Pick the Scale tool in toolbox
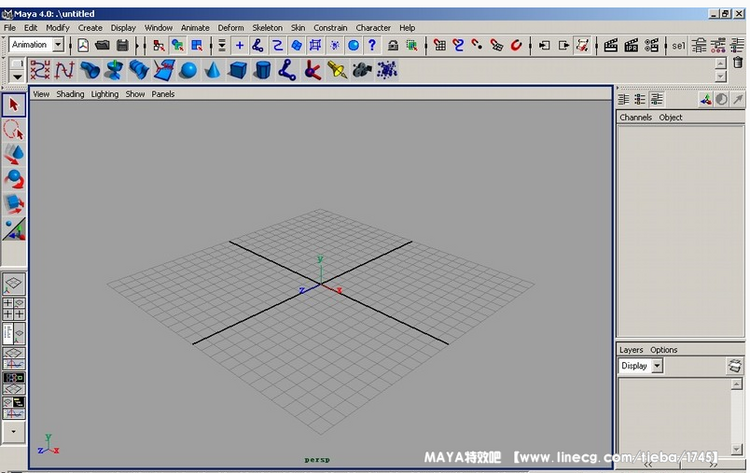 14,204
